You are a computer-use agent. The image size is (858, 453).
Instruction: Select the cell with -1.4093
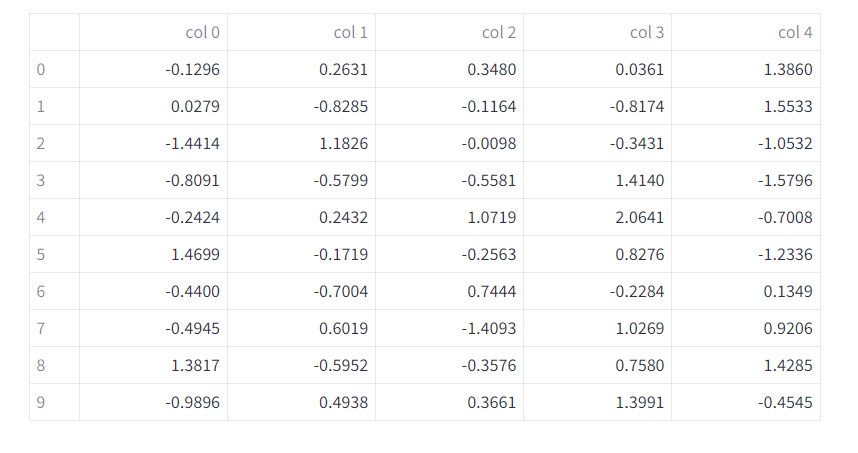[450, 328]
